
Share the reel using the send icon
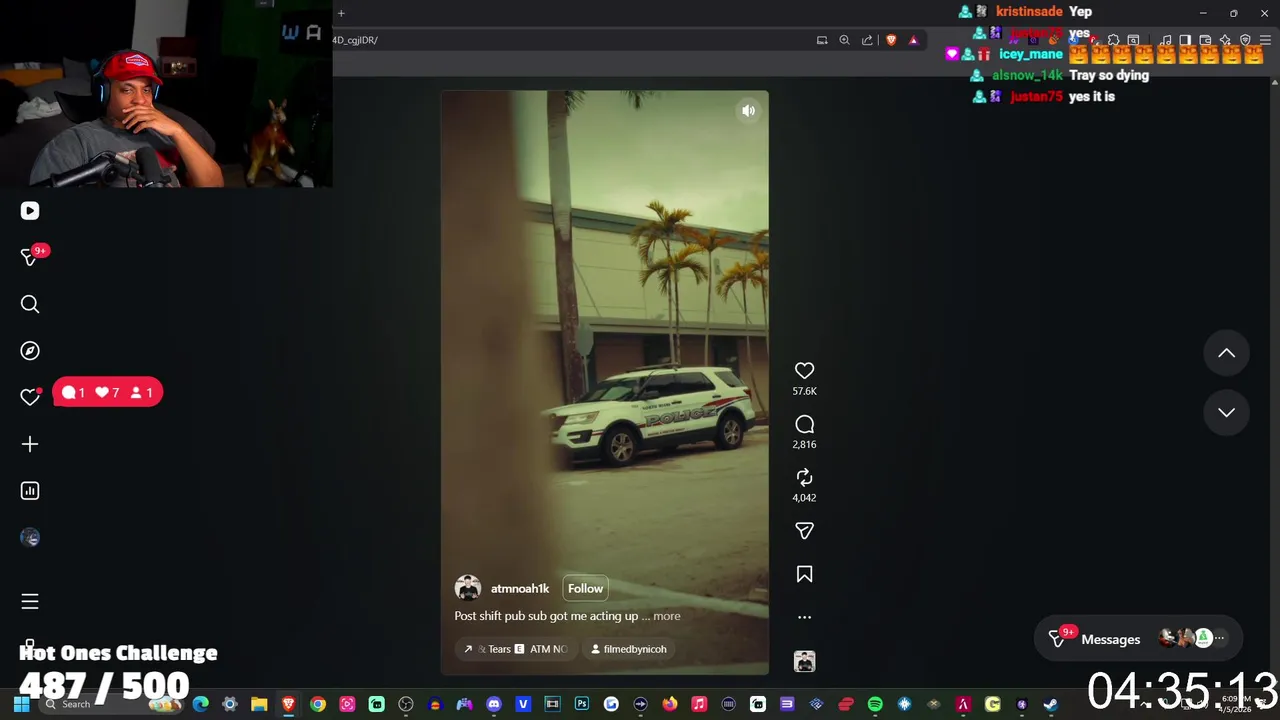(x=804, y=531)
